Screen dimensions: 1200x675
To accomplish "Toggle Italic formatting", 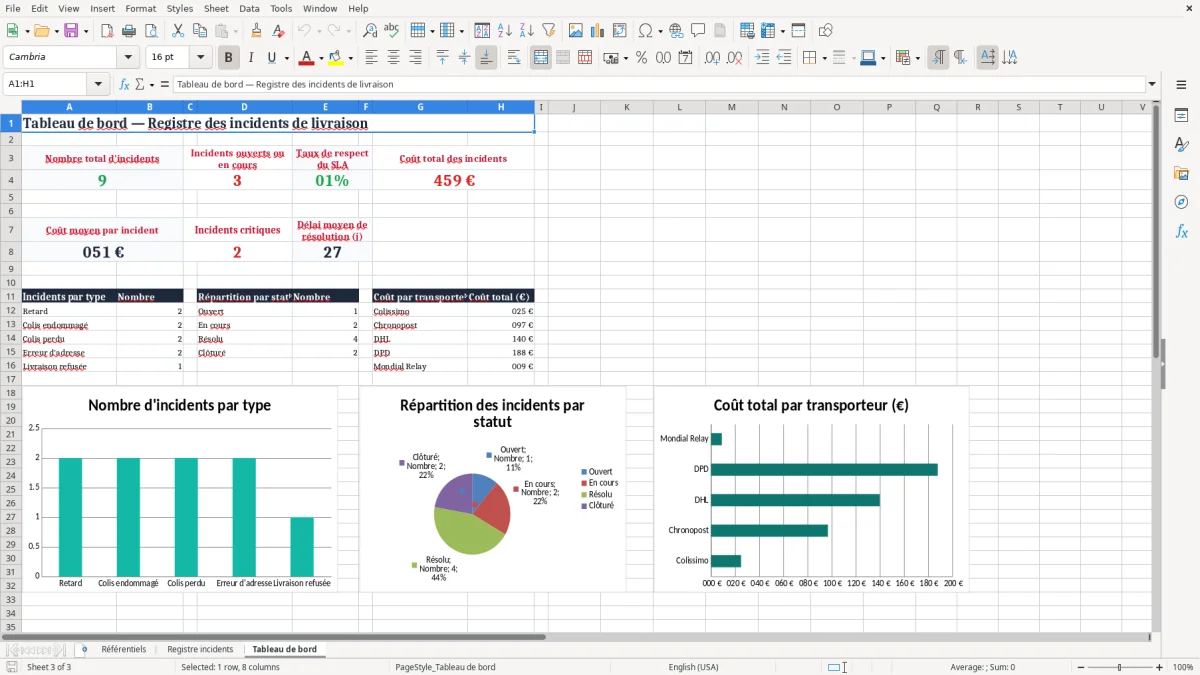I will tap(251, 58).
